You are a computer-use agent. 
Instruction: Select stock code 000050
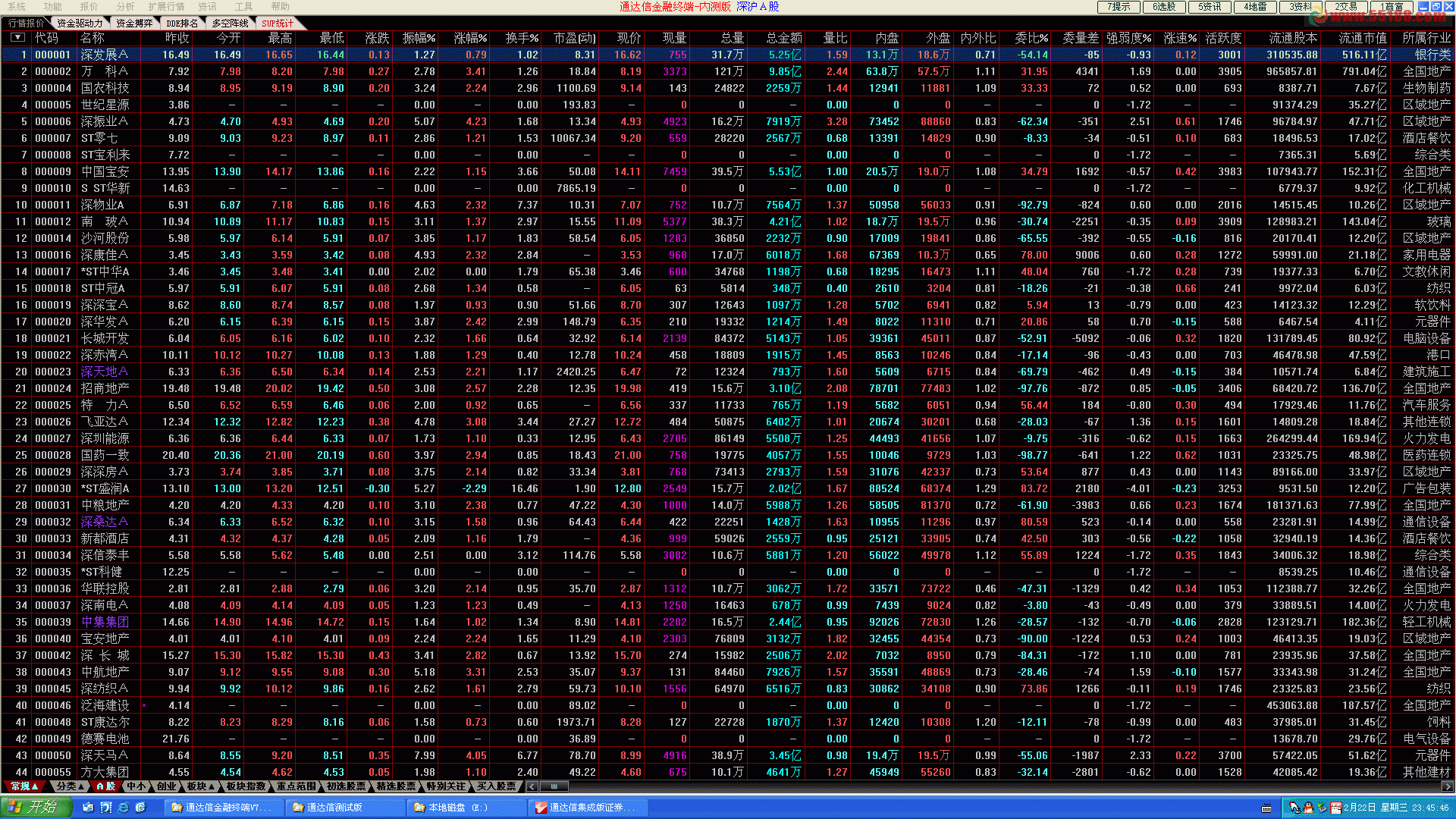[53, 755]
